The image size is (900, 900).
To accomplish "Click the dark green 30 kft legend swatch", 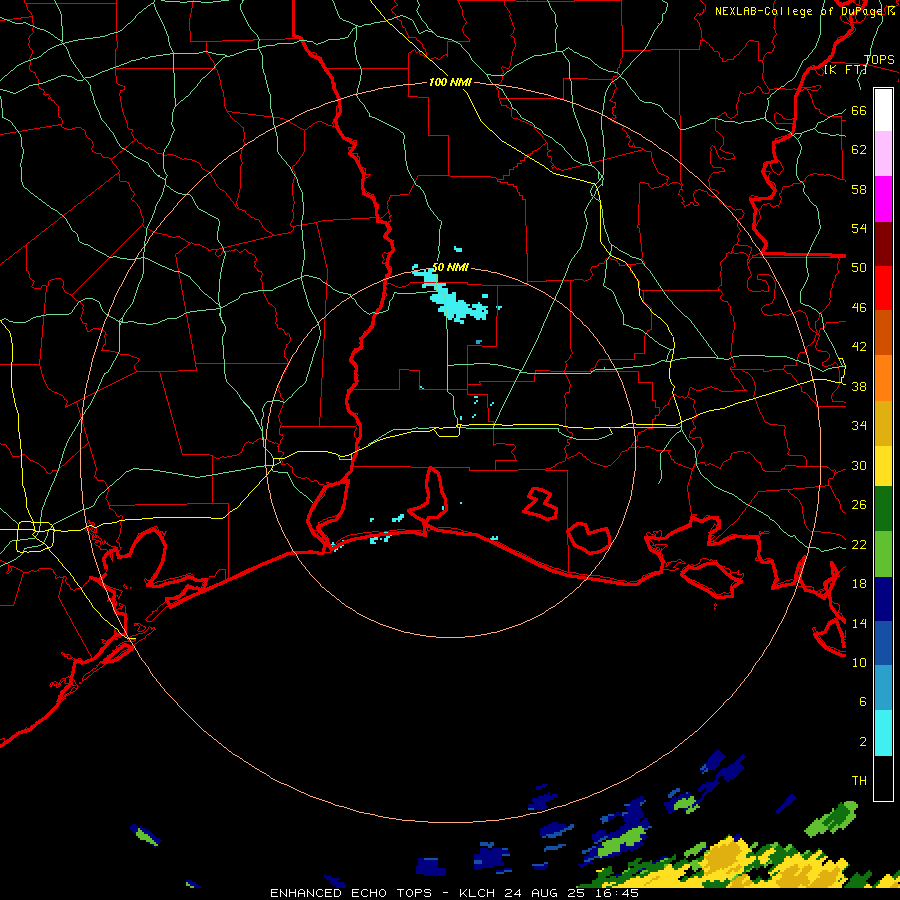I will tap(883, 509).
